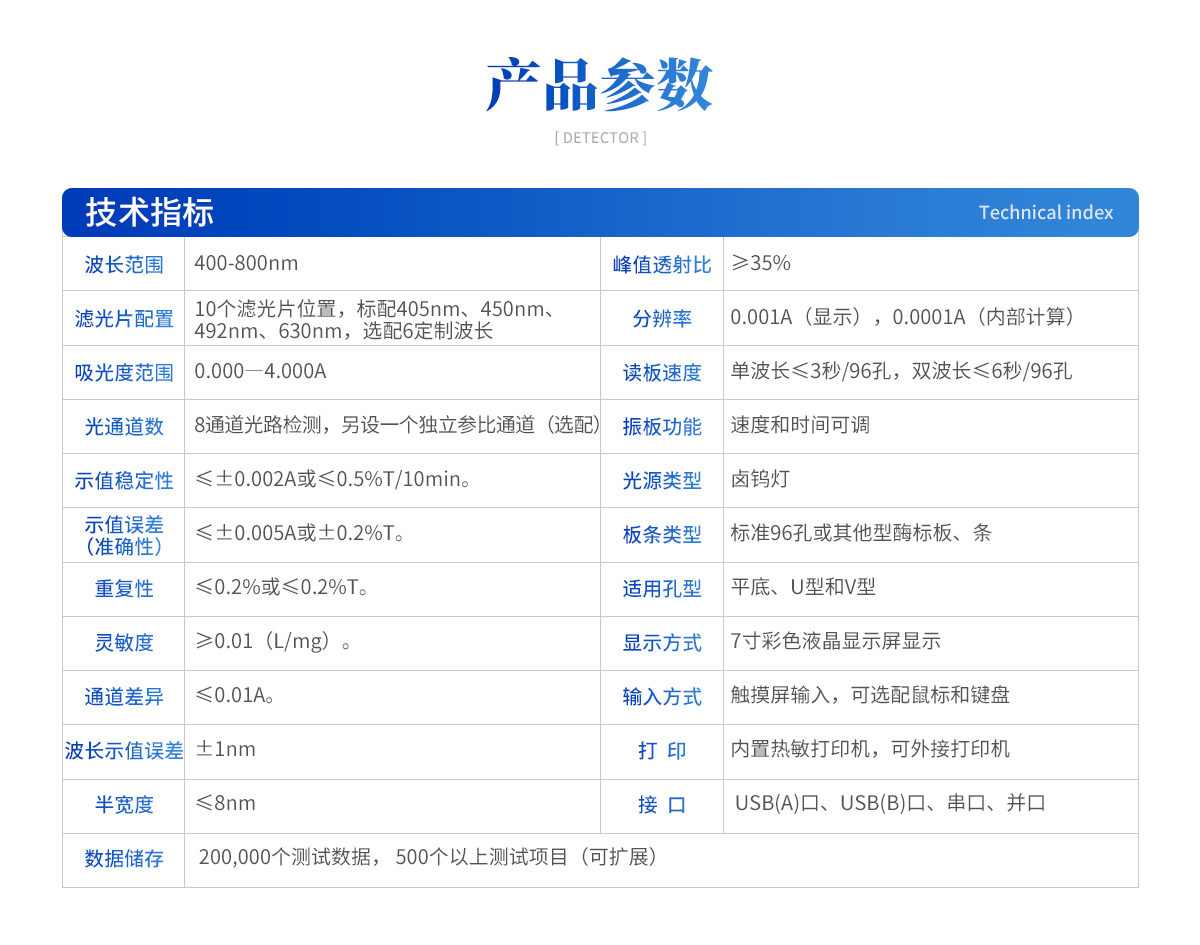1200x945 pixels.
Task: Click the 吸光度范围 value 0.000—4.000A
Action: tap(260, 372)
